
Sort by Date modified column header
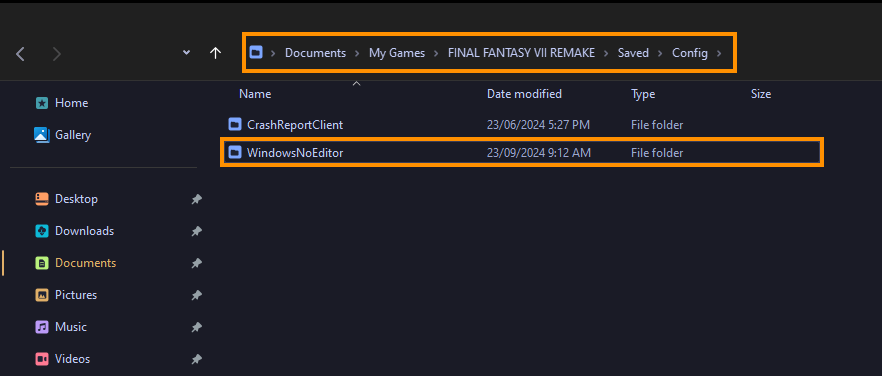coord(524,94)
